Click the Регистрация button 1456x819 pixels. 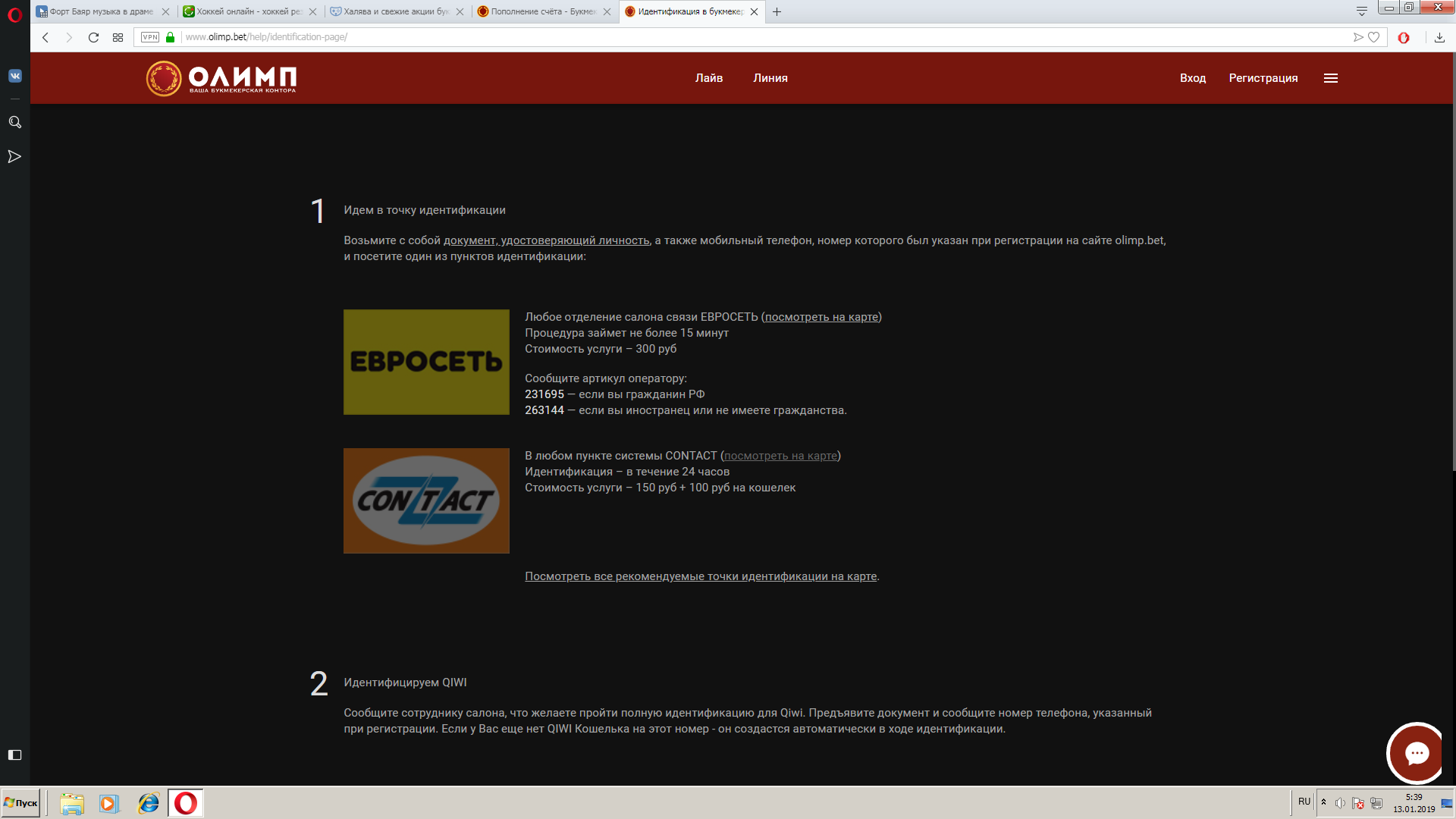(1263, 78)
